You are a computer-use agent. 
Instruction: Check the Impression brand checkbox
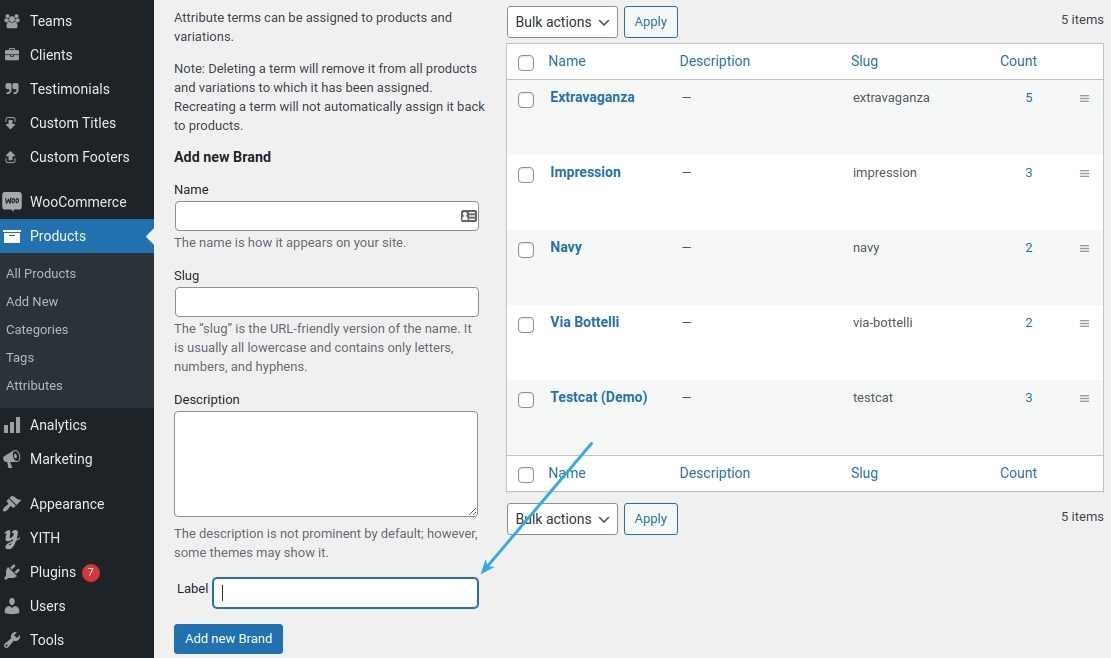point(526,175)
